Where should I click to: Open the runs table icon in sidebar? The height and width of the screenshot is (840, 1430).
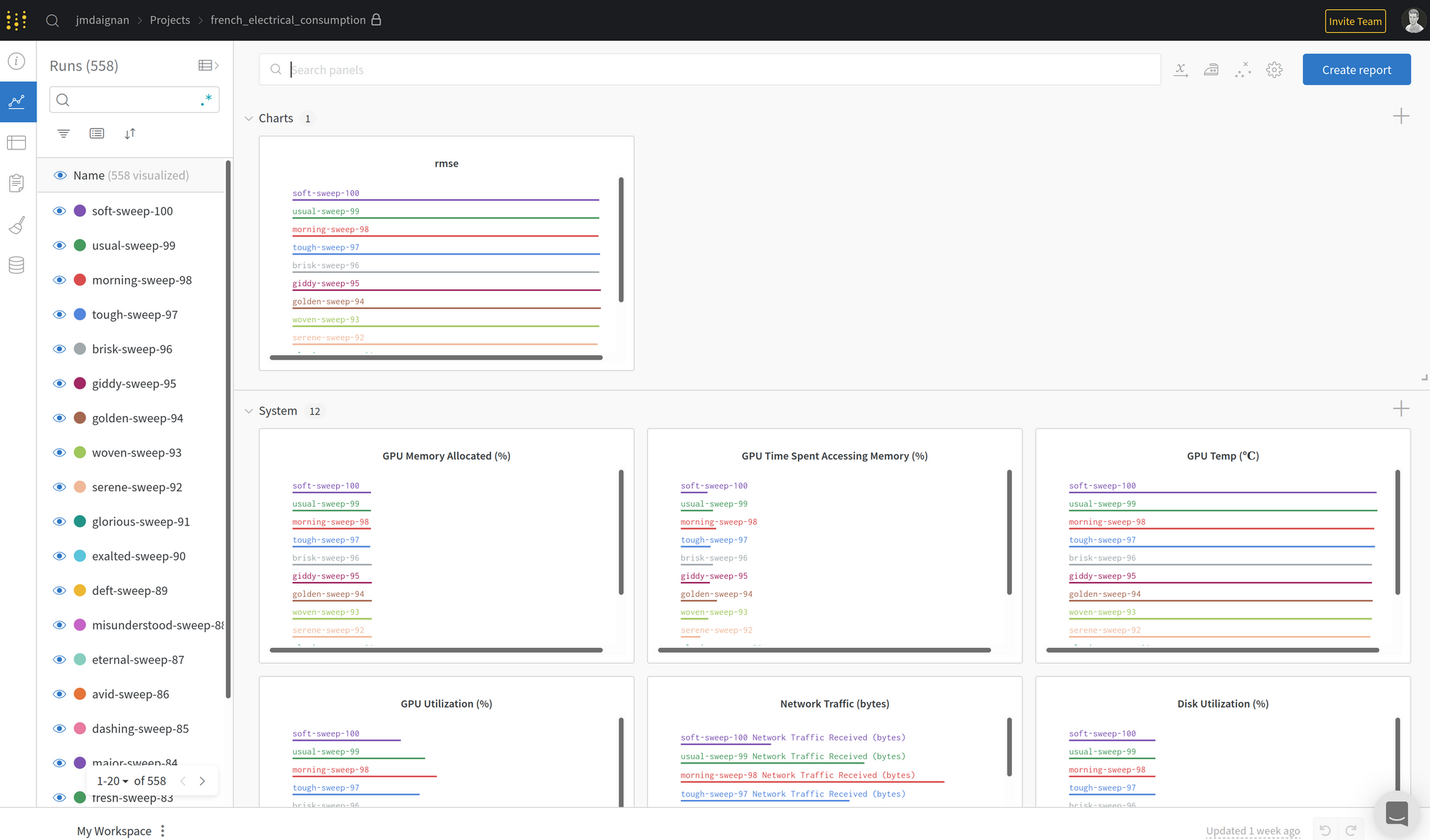tap(17, 142)
